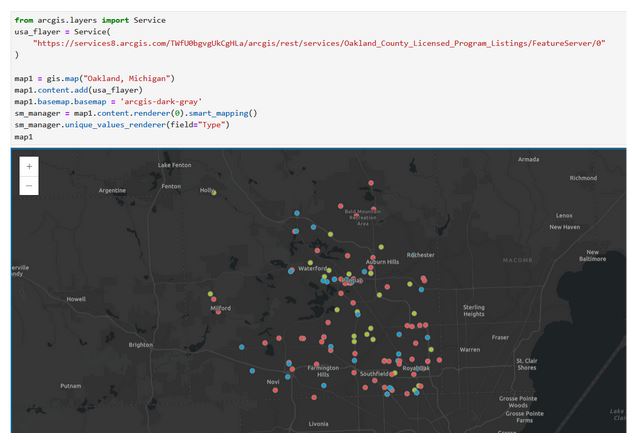The image size is (632, 448).
Task: Click the Armada label on the map
Action: point(528,159)
